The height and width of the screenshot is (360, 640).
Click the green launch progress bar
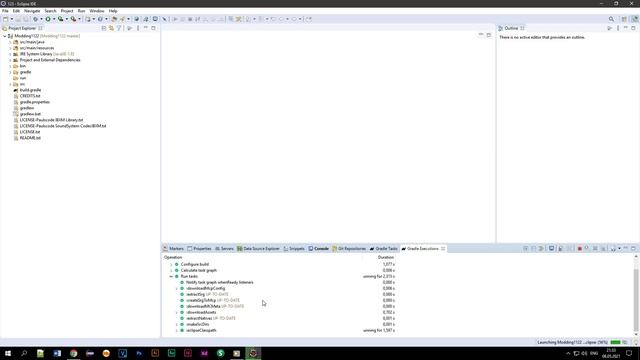pyautogui.click(x=615, y=342)
